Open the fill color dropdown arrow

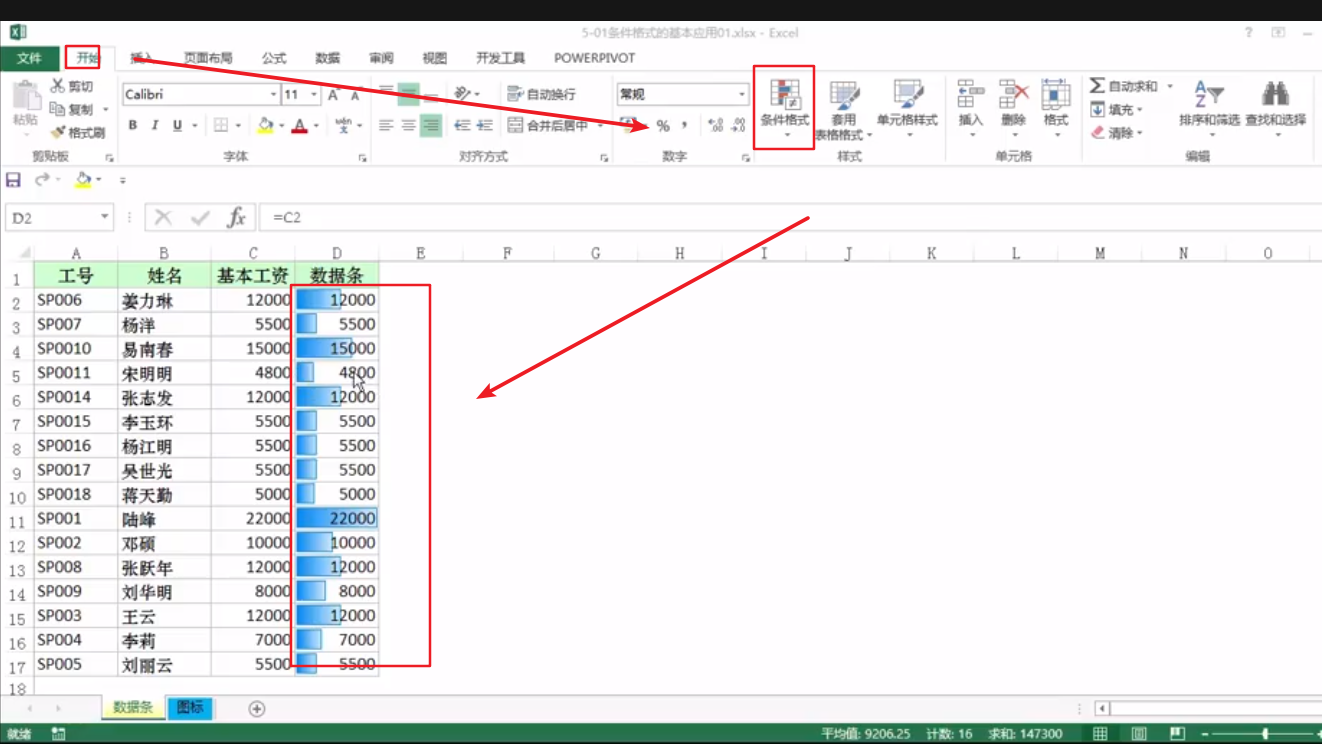click(x=282, y=126)
